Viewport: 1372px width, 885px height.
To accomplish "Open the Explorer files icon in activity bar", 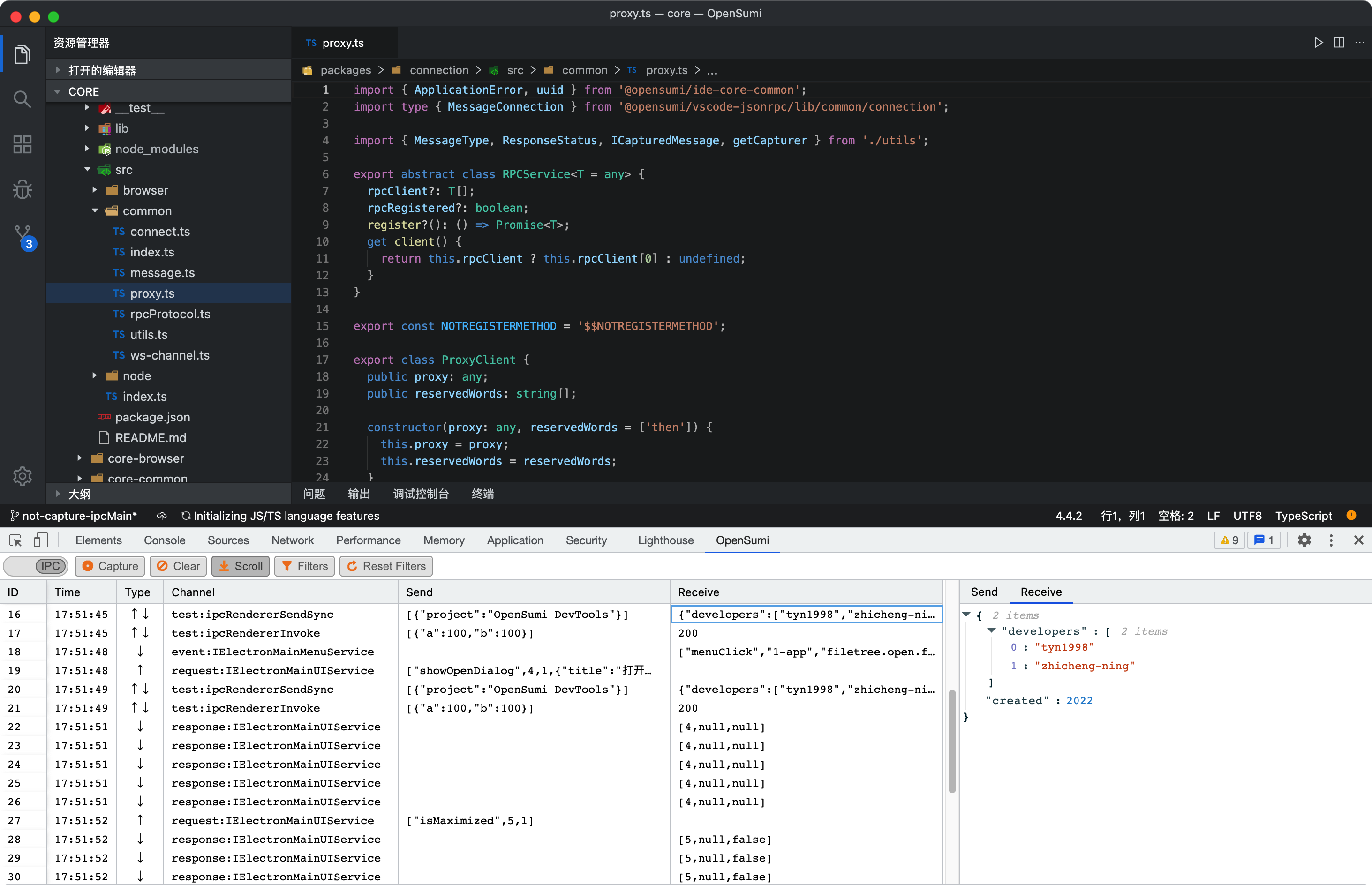I will 23,54.
